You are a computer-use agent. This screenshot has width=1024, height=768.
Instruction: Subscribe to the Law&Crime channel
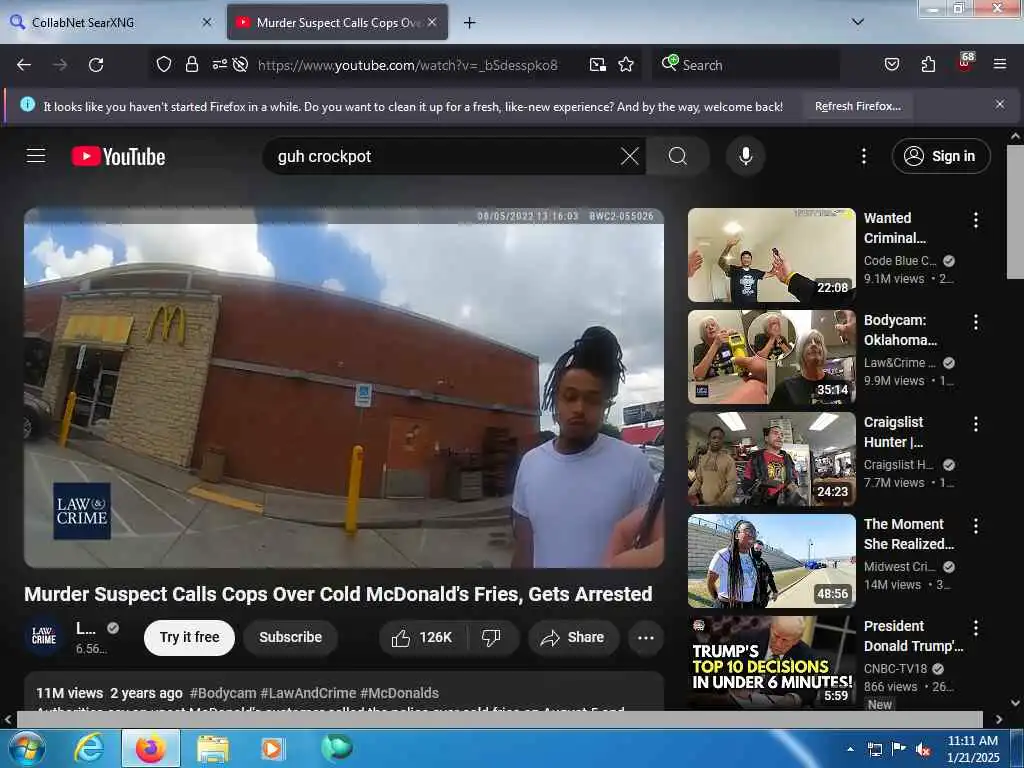click(290, 637)
